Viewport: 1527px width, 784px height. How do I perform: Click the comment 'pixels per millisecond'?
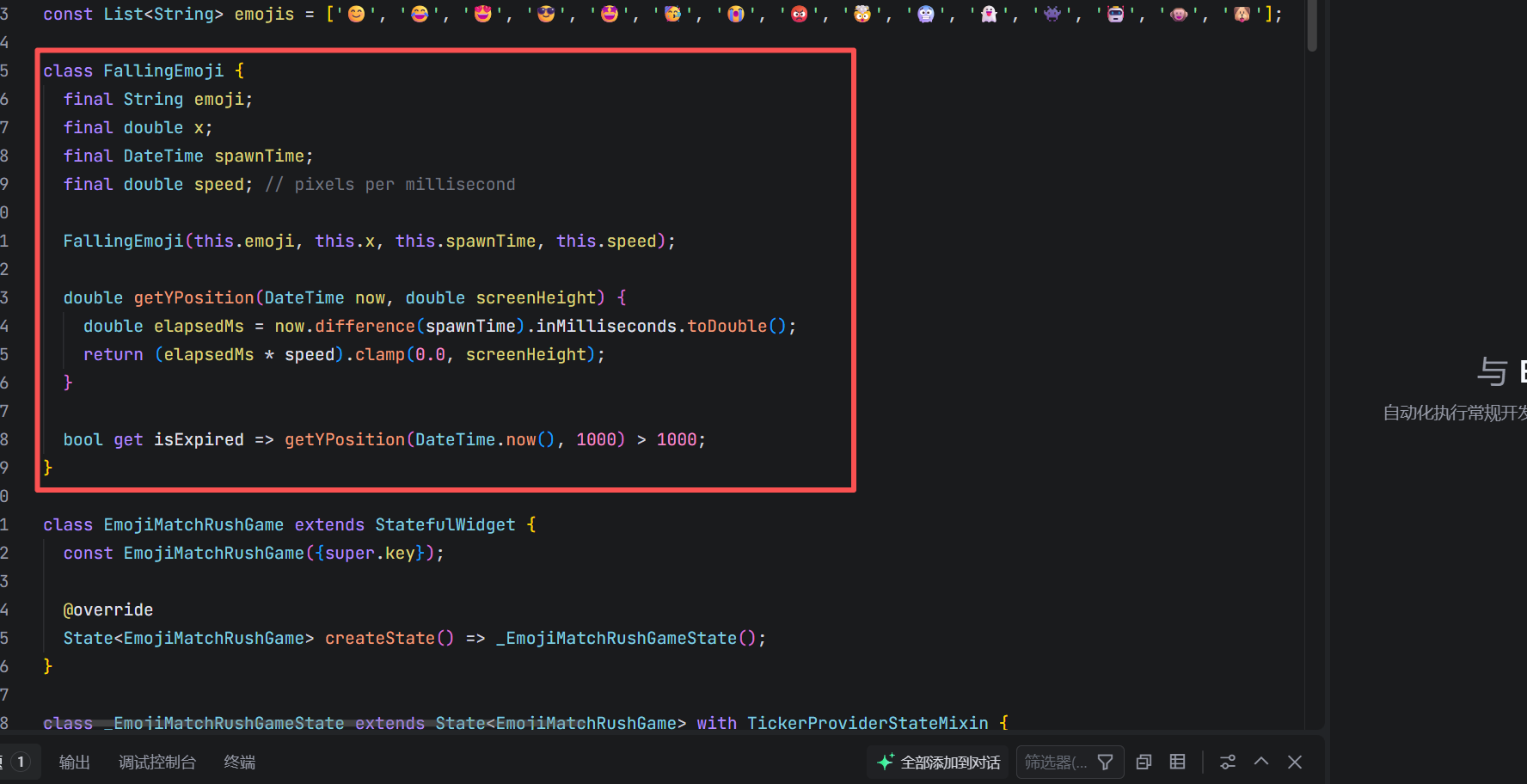click(405, 184)
